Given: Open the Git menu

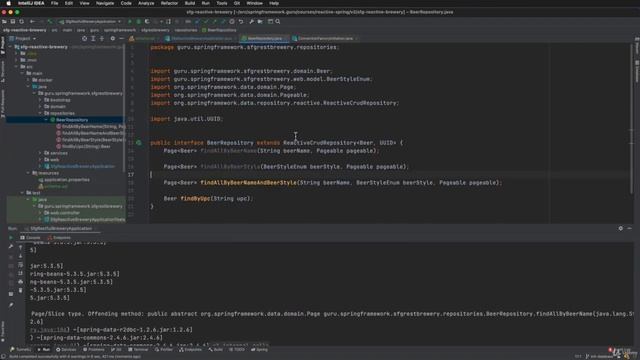Looking at the screenshot, I should [237, 3].
